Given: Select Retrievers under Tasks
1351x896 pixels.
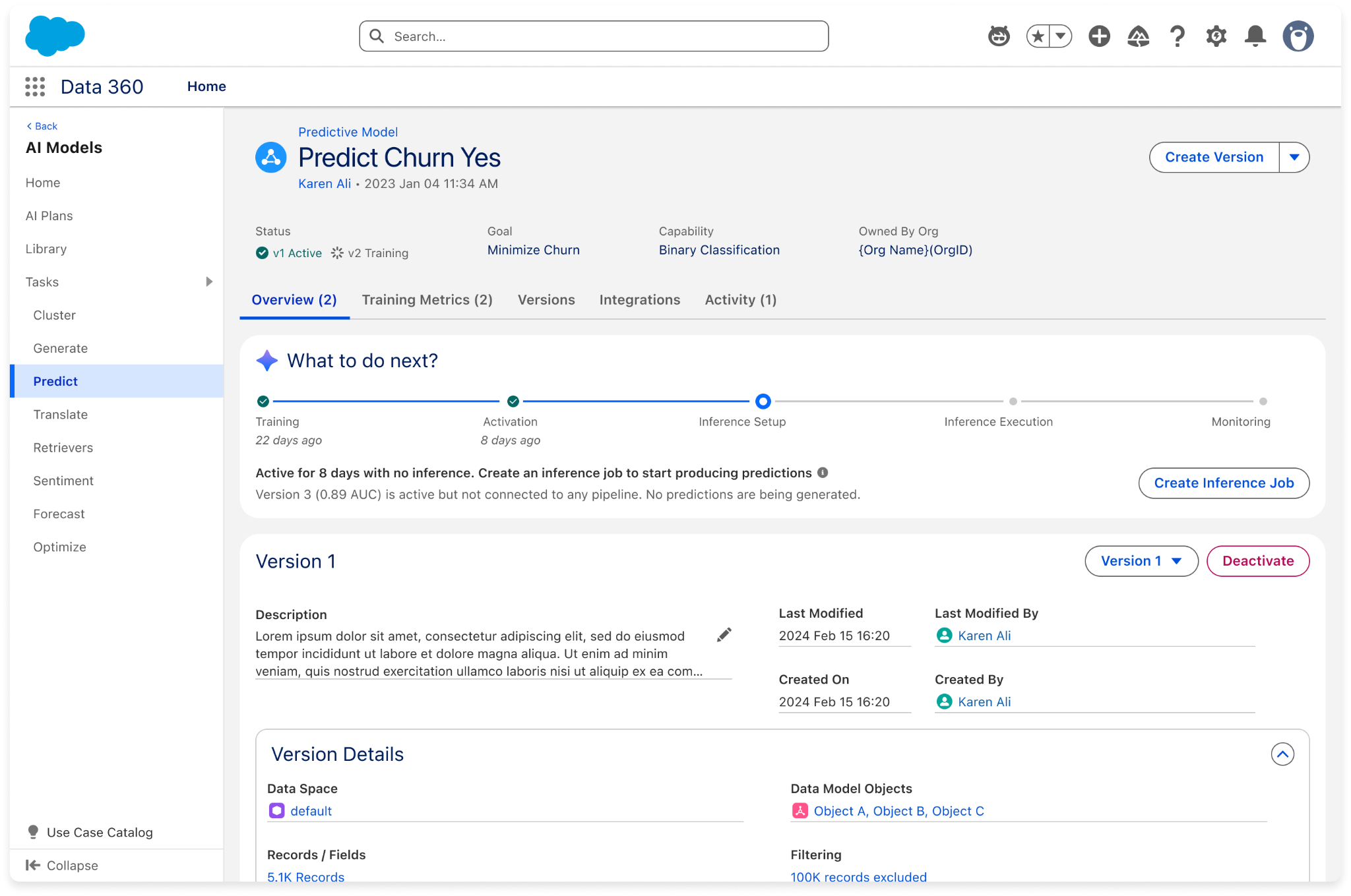Looking at the screenshot, I should point(116,448).
